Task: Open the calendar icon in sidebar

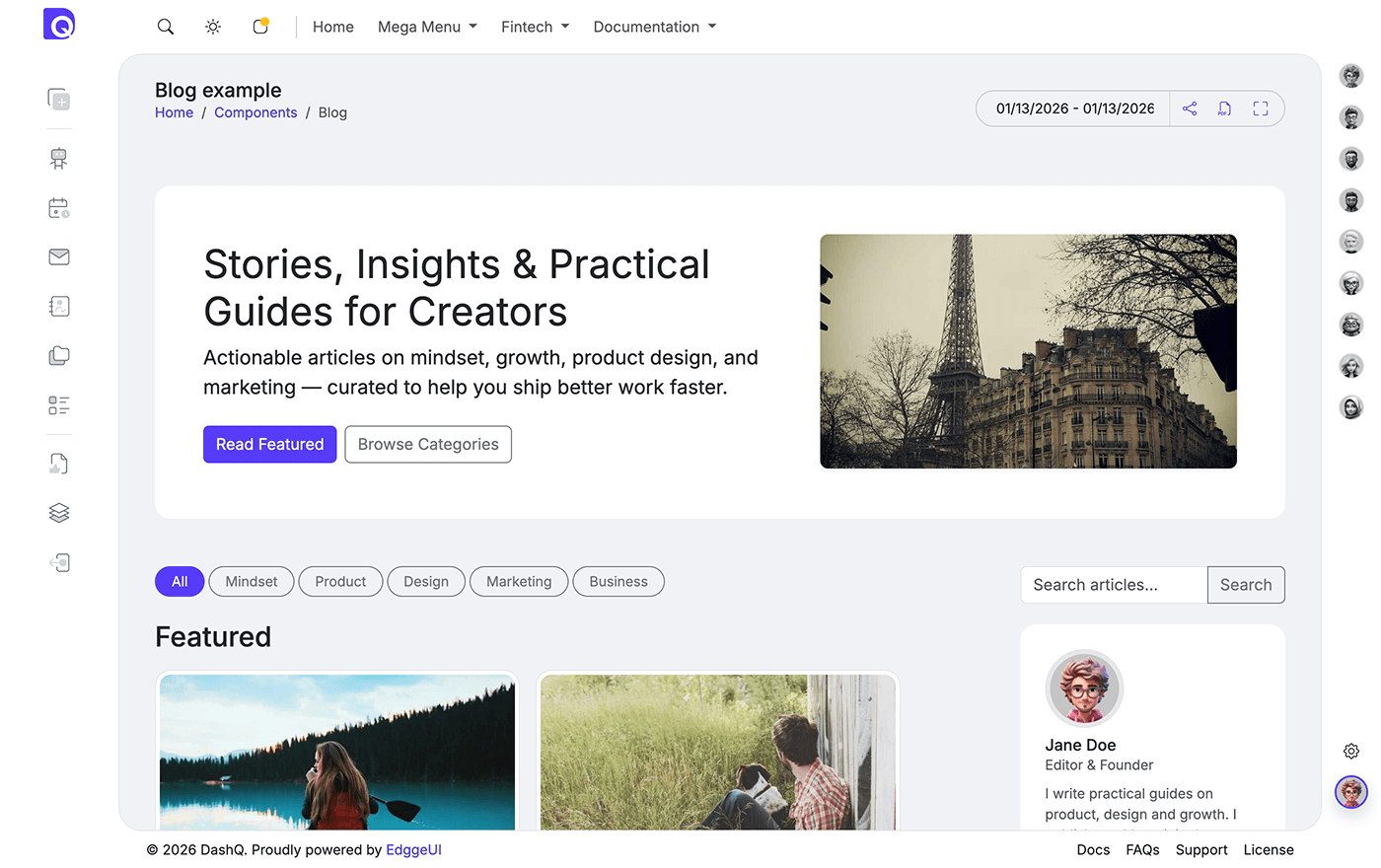Action: (59, 208)
